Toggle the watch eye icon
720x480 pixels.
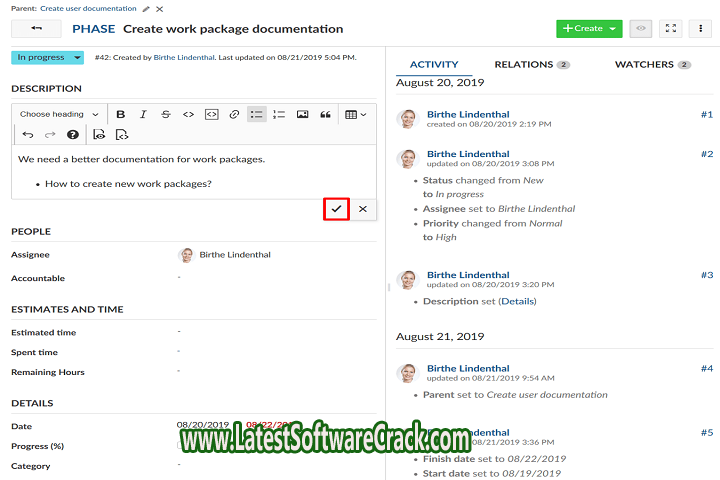[641, 28]
